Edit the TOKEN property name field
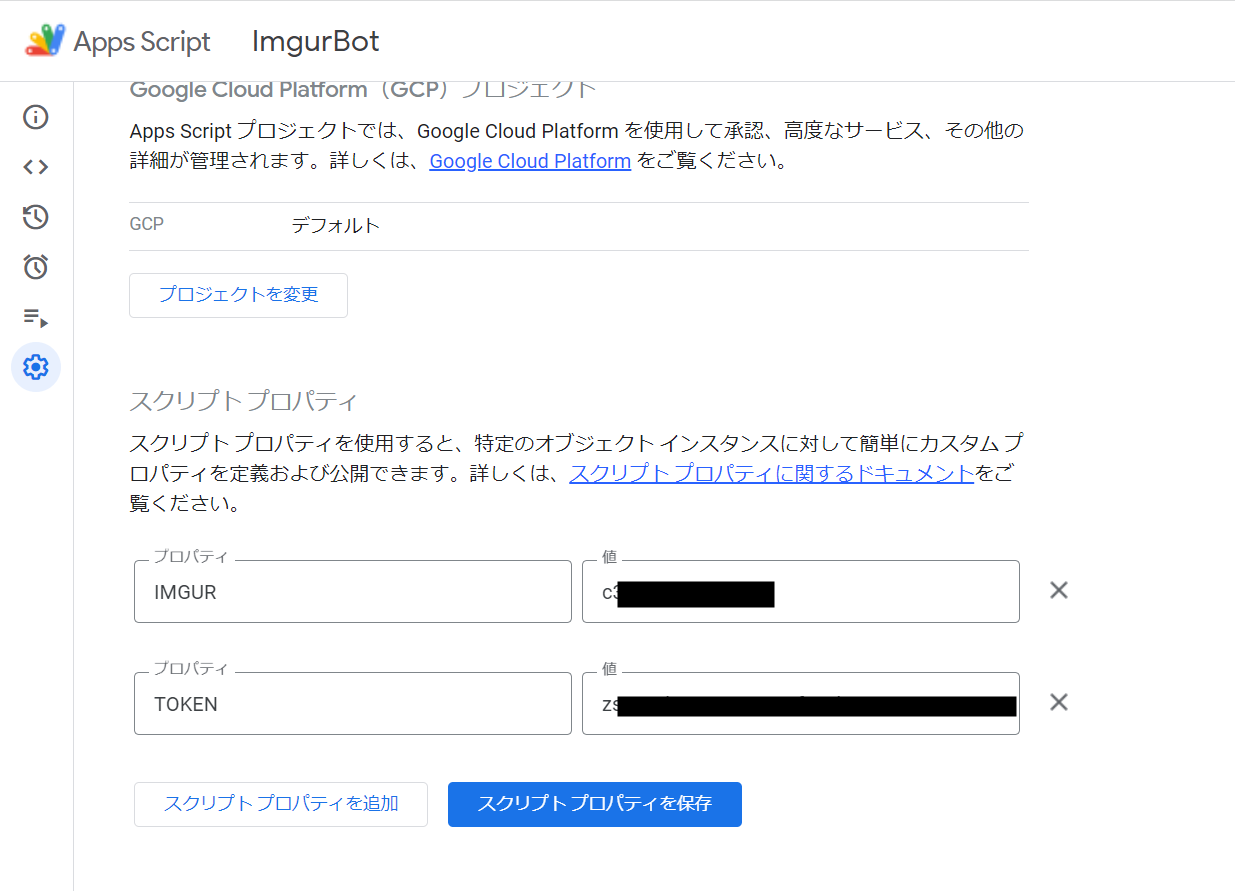The width and height of the screenshot is (1235, 891). click(353, 704)
